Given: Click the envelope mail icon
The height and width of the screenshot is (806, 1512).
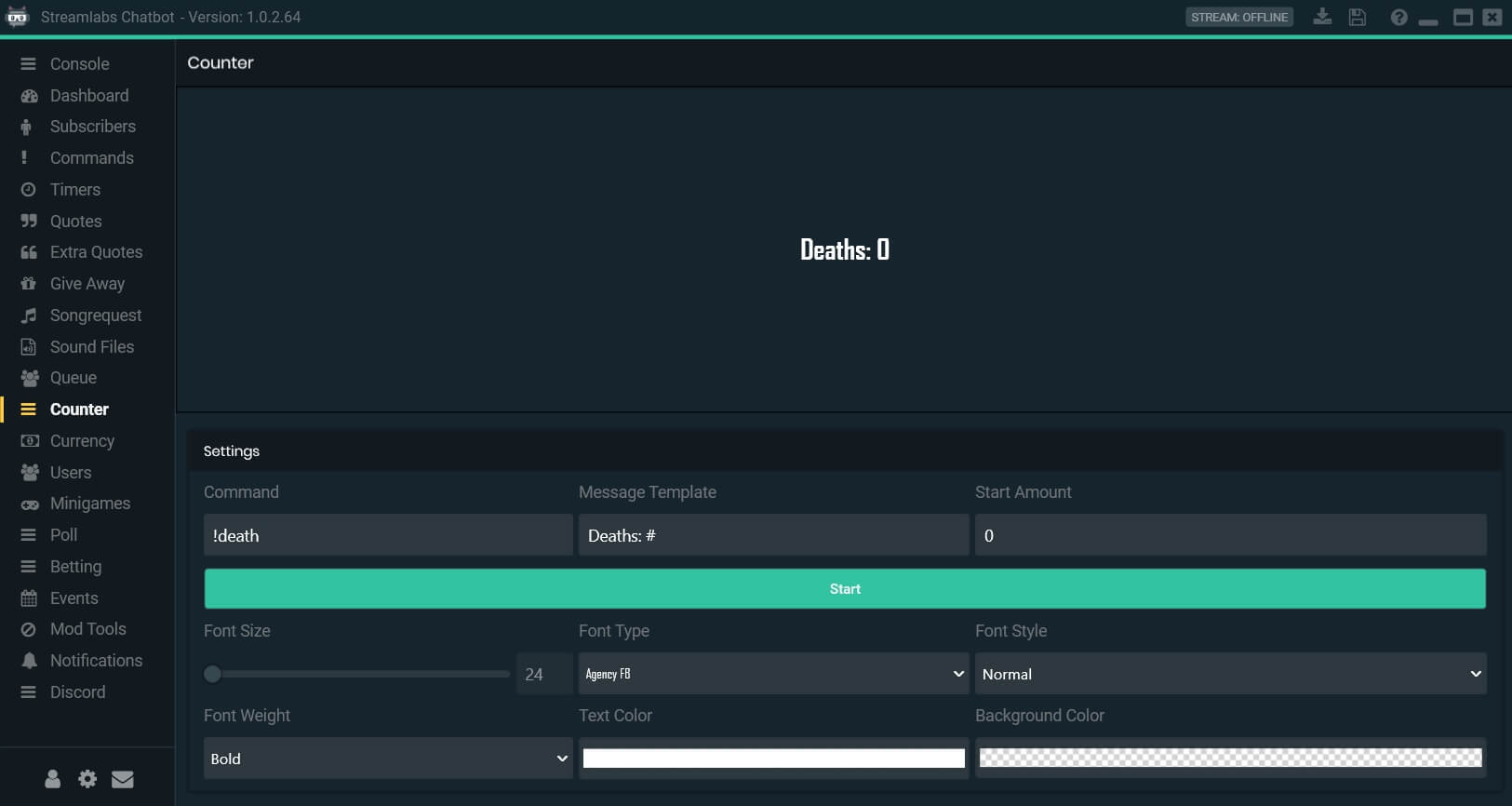Looking at the screenshot, I should pyautogui.click(x=123, y=779).
